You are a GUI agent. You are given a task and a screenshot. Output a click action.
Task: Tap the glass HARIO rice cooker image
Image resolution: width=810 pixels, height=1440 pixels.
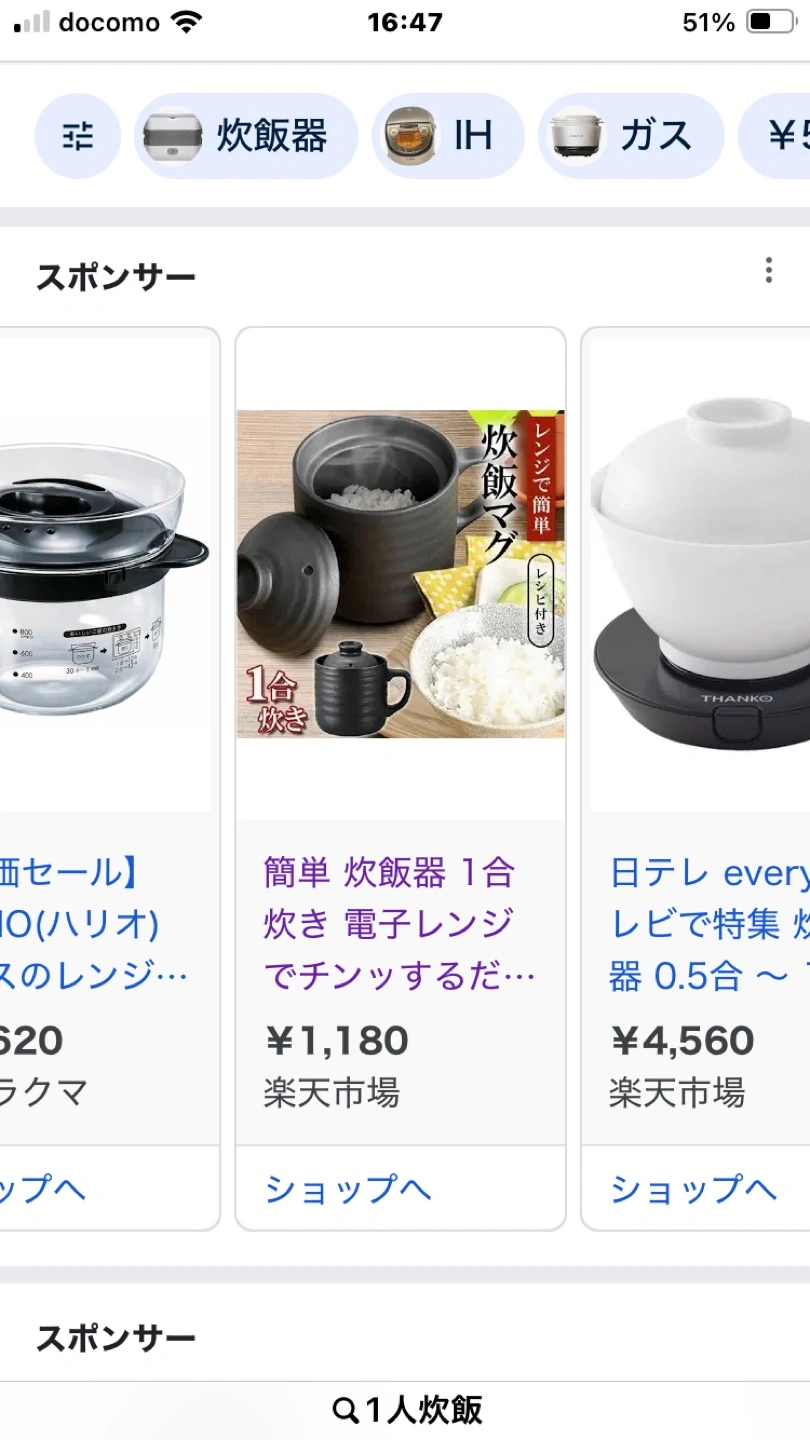105,575
